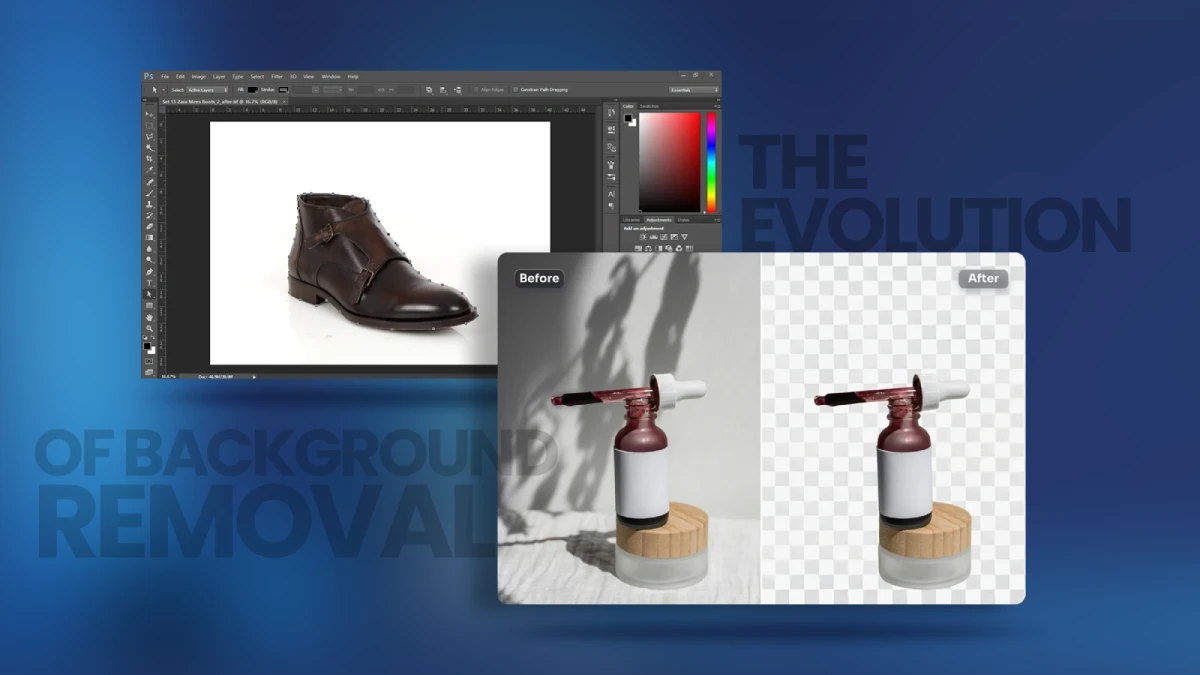The image size is (1200, 675).
Task: Select the Hand tool
Action: point(150,317)
